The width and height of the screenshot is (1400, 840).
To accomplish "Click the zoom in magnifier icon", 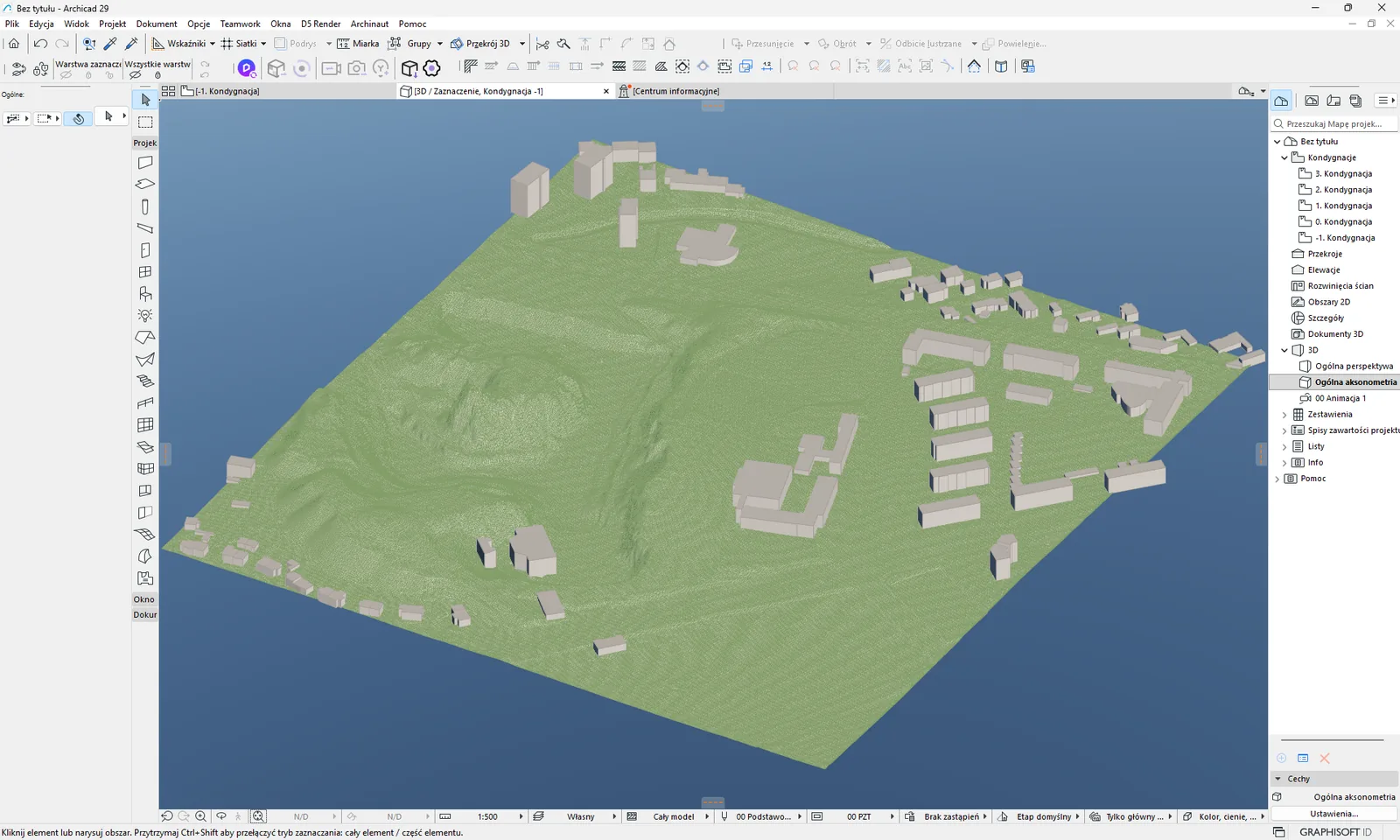I will [x=200, y=816].
